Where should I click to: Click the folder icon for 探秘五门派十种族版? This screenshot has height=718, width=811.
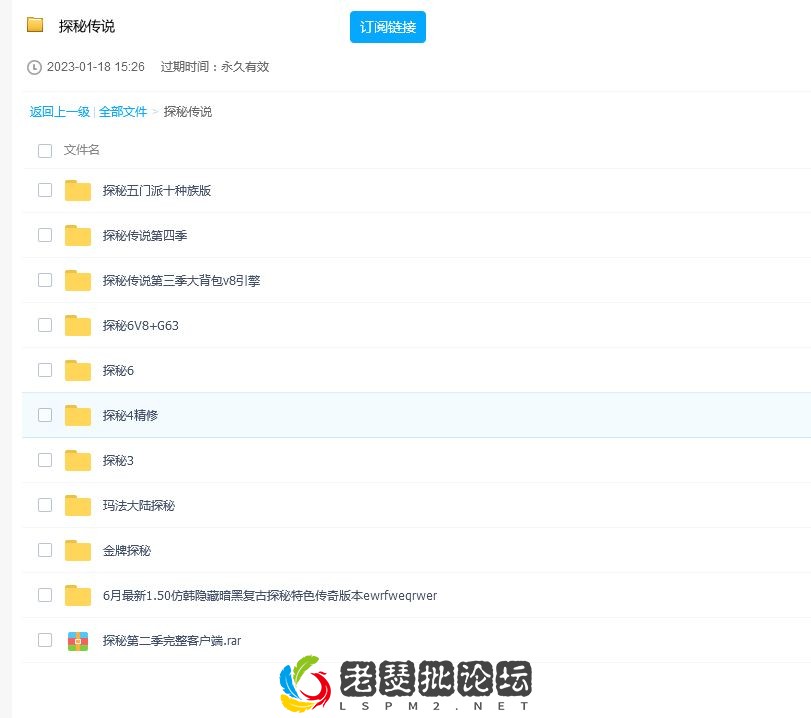click(x=78, y=191)
